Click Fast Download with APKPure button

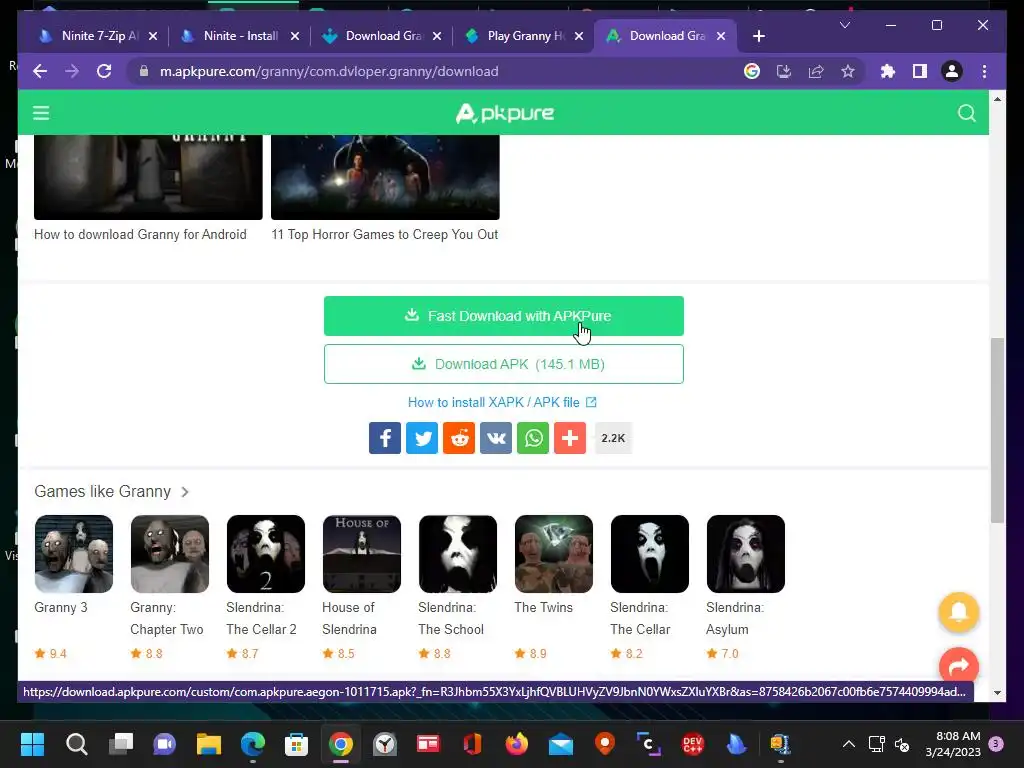(504, 316)
